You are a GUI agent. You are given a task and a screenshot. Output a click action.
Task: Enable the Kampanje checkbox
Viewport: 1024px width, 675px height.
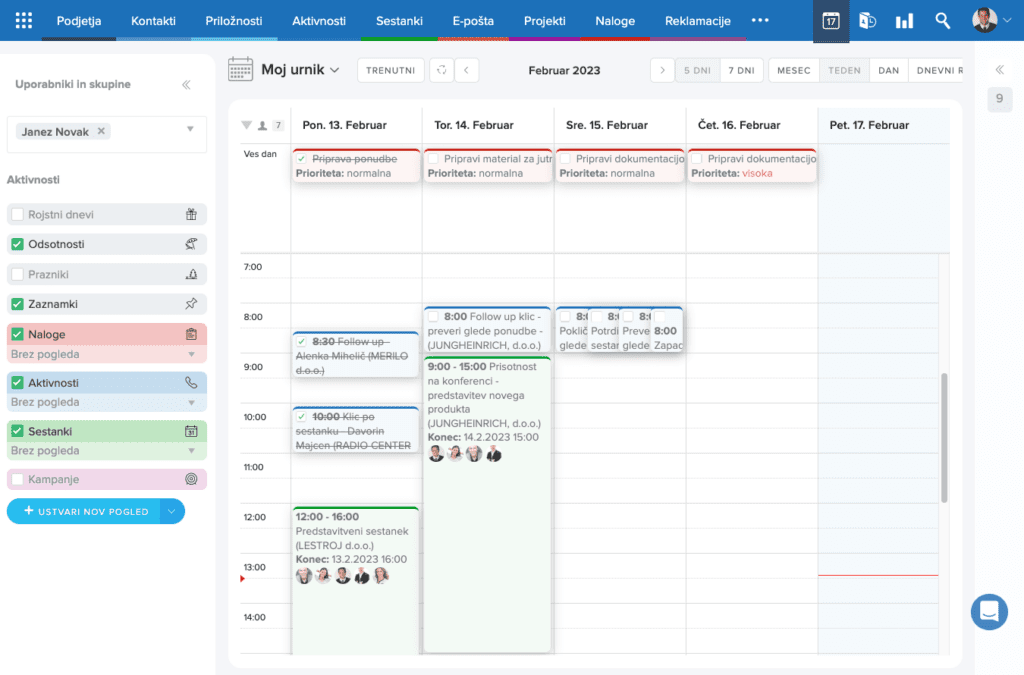pyautogui.click(x=18, y=479)
